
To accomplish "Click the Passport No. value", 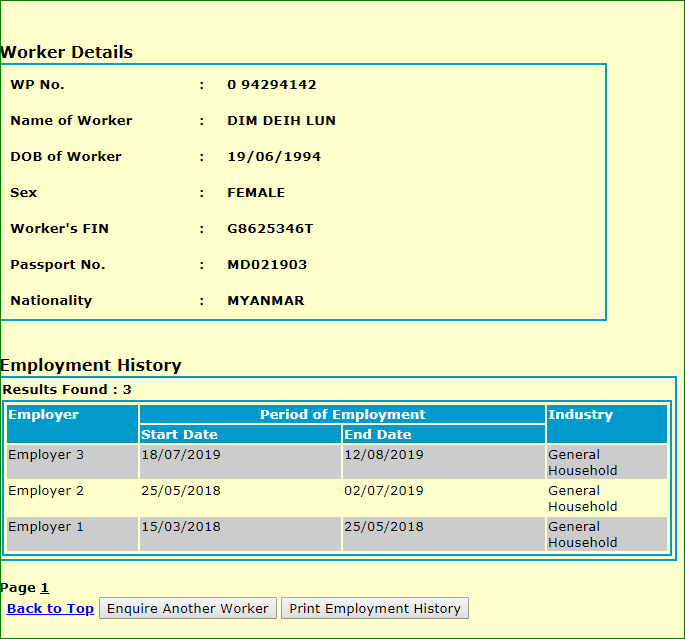I will (x=267, y=265).
